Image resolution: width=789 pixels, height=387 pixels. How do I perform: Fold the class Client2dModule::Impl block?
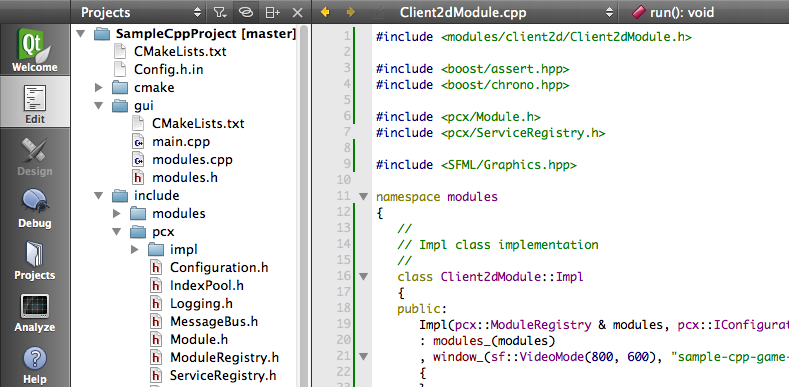point(362,277)
